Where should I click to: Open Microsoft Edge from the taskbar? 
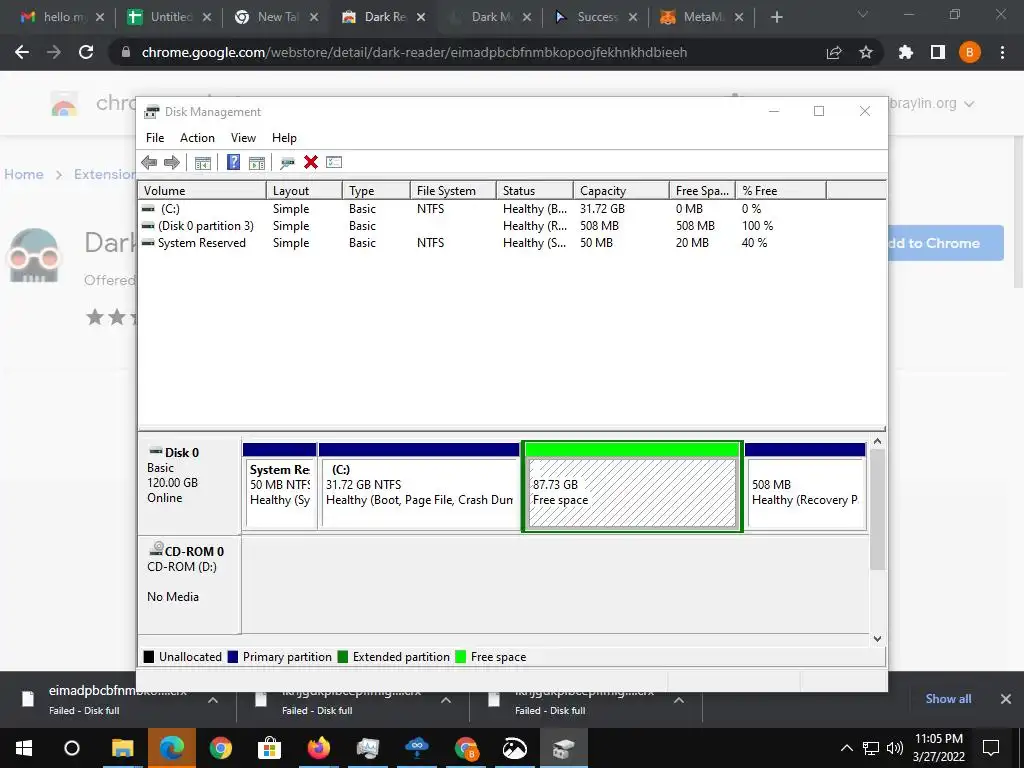pyautogui.click(x=172, y=748)
